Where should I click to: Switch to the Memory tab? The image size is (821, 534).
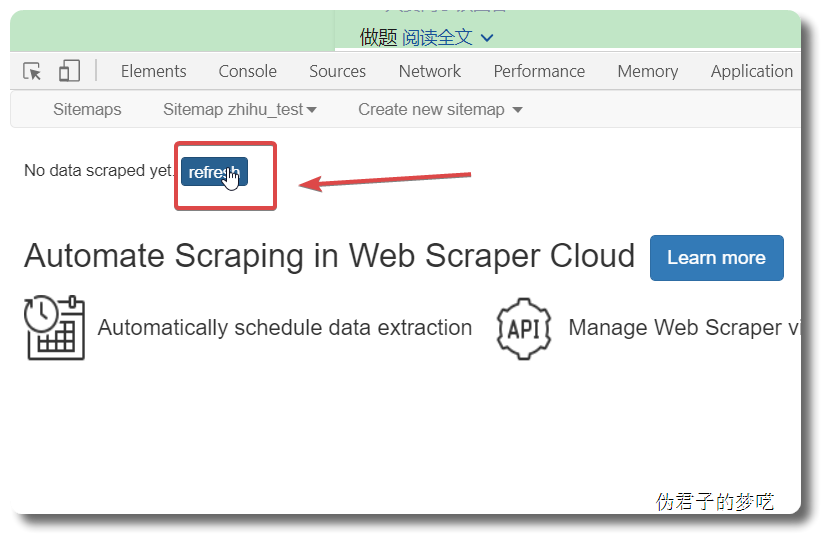point(648,71)
